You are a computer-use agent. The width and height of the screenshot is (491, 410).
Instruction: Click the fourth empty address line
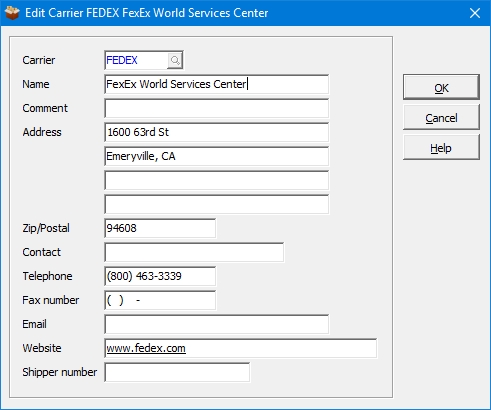[x=217, y=204]
